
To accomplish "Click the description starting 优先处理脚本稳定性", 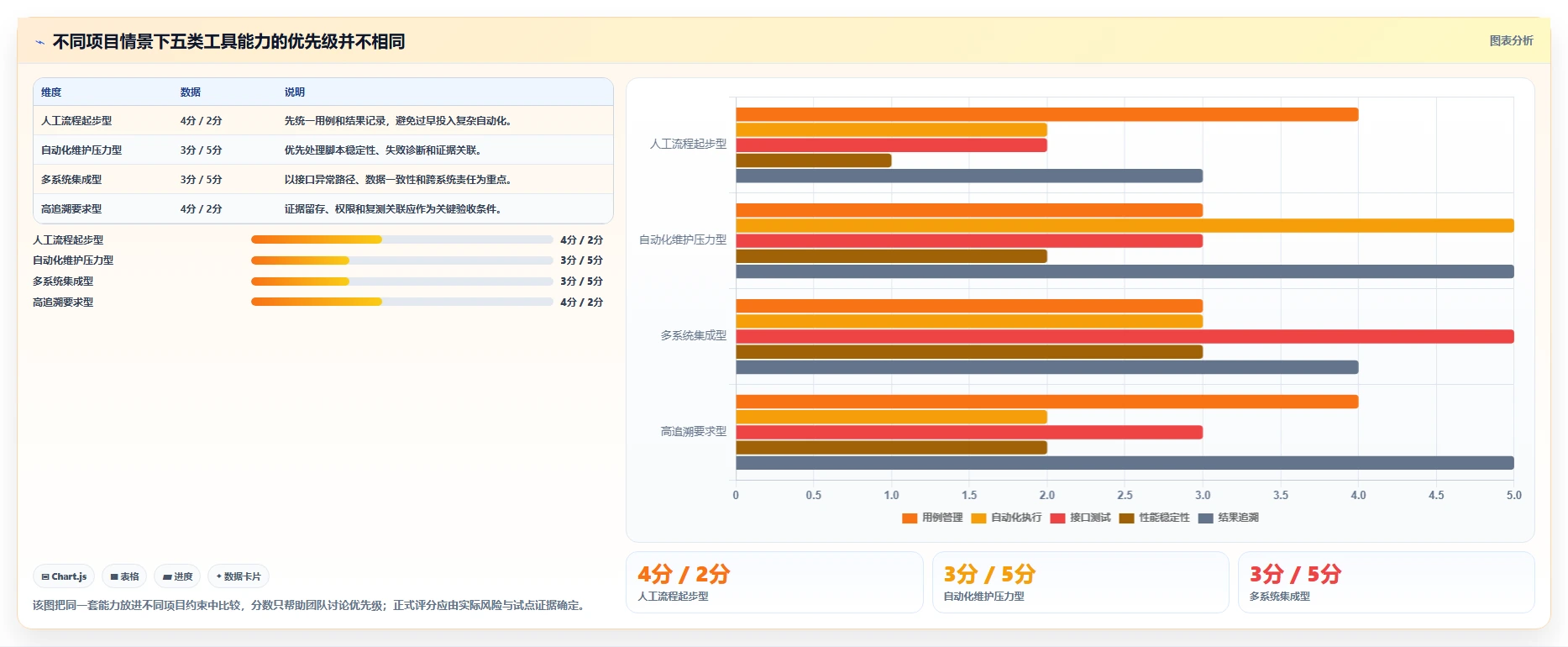I will click(x=383, y=150).
